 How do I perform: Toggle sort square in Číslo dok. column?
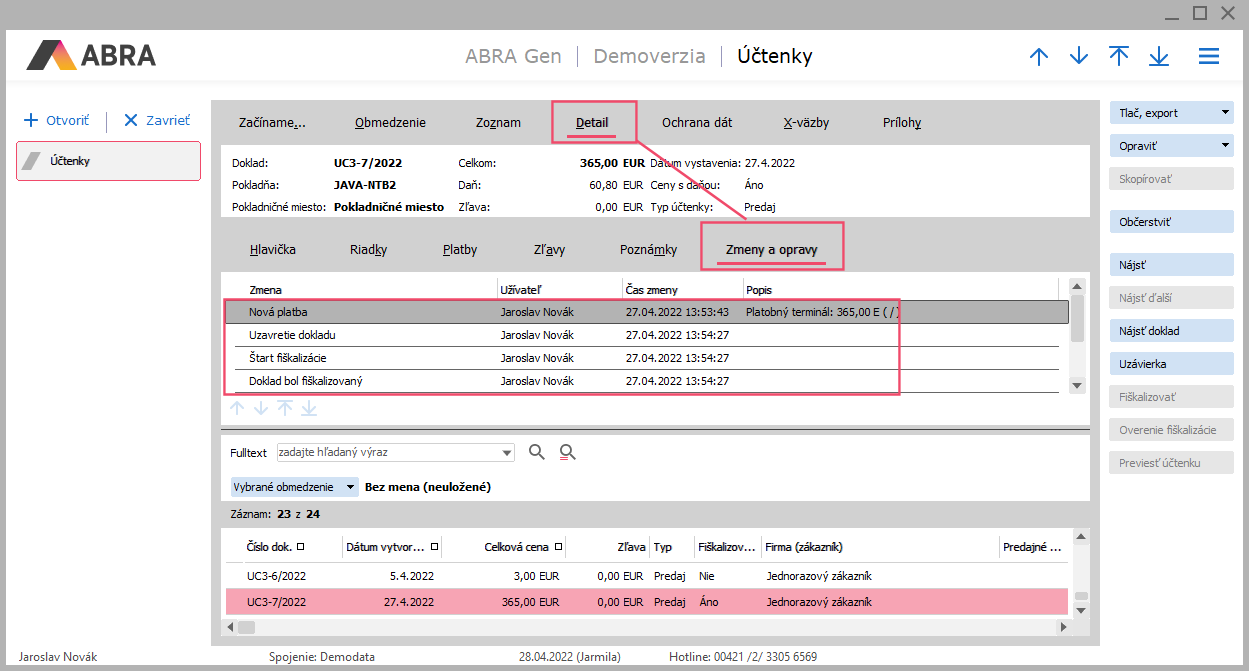pos(301,547)
